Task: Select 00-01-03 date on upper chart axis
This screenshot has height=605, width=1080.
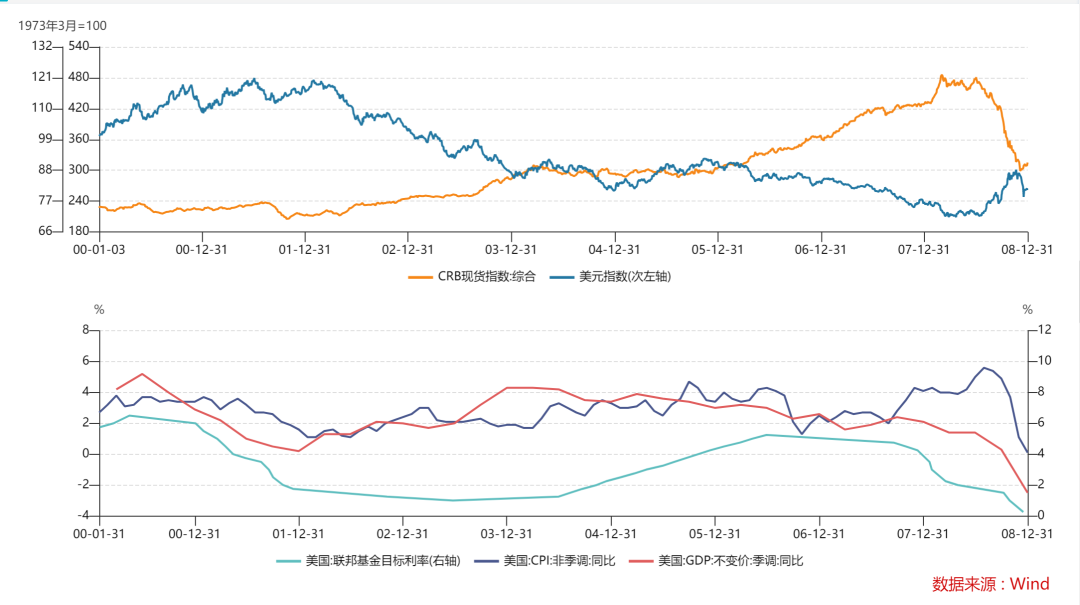Action: [x=100, y=249]
